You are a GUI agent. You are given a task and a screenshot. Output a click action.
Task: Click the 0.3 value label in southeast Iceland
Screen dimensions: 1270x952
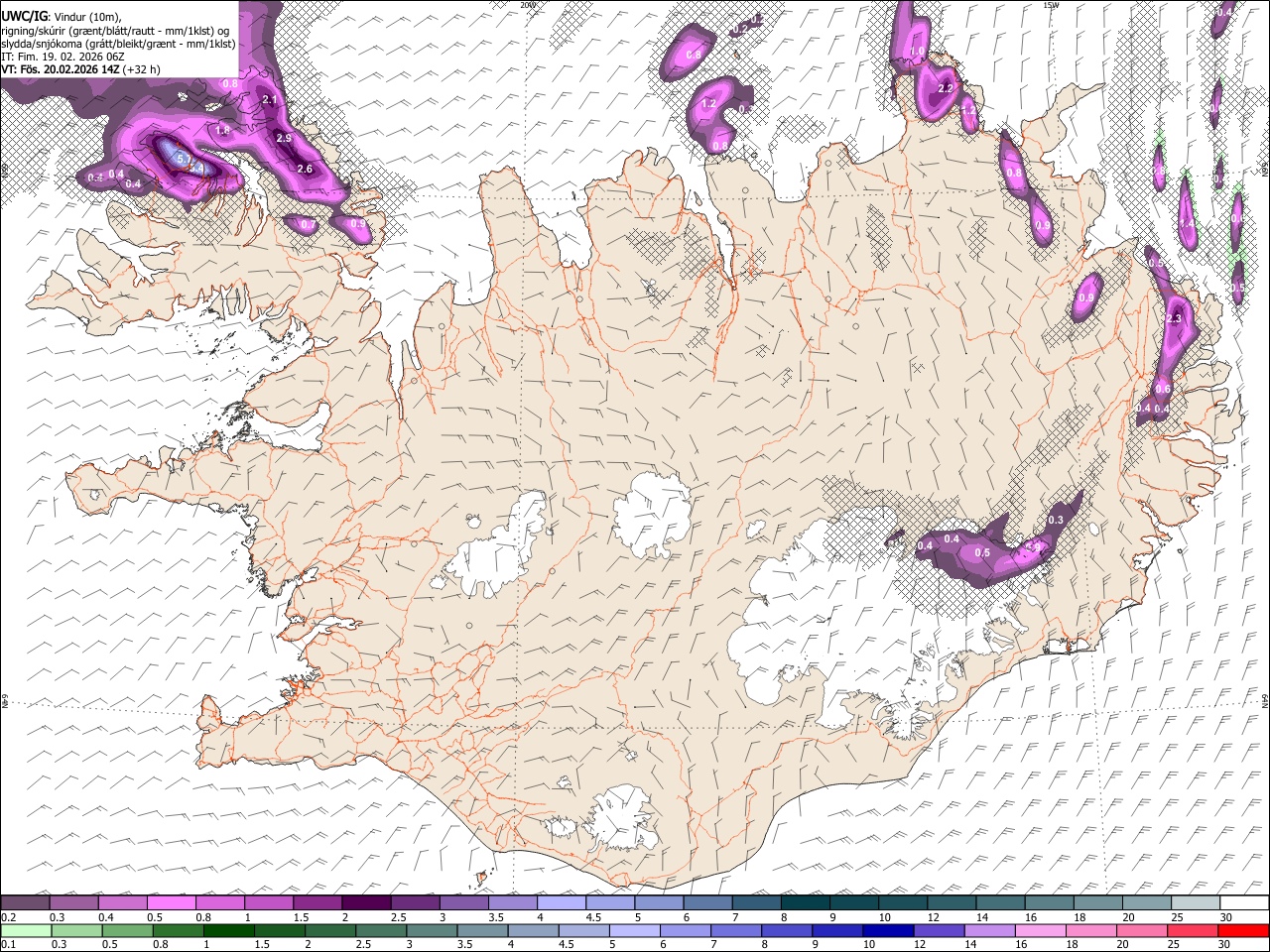[1056, 520]
